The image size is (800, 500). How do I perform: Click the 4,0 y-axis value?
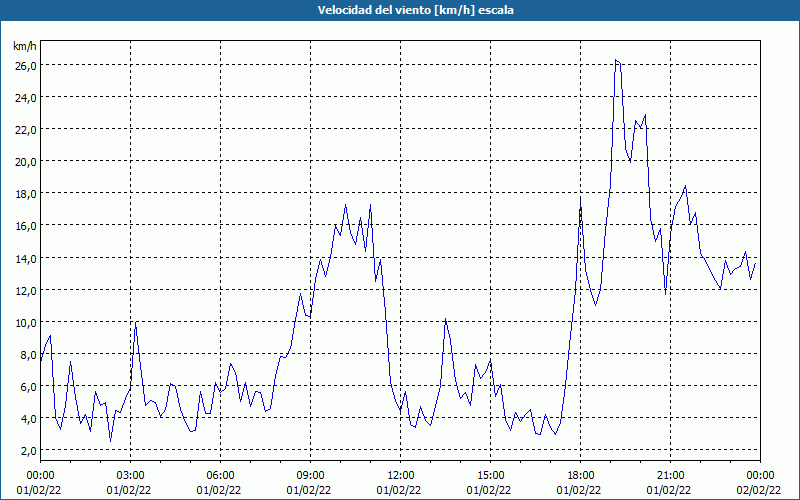click(x=28, y=419)
